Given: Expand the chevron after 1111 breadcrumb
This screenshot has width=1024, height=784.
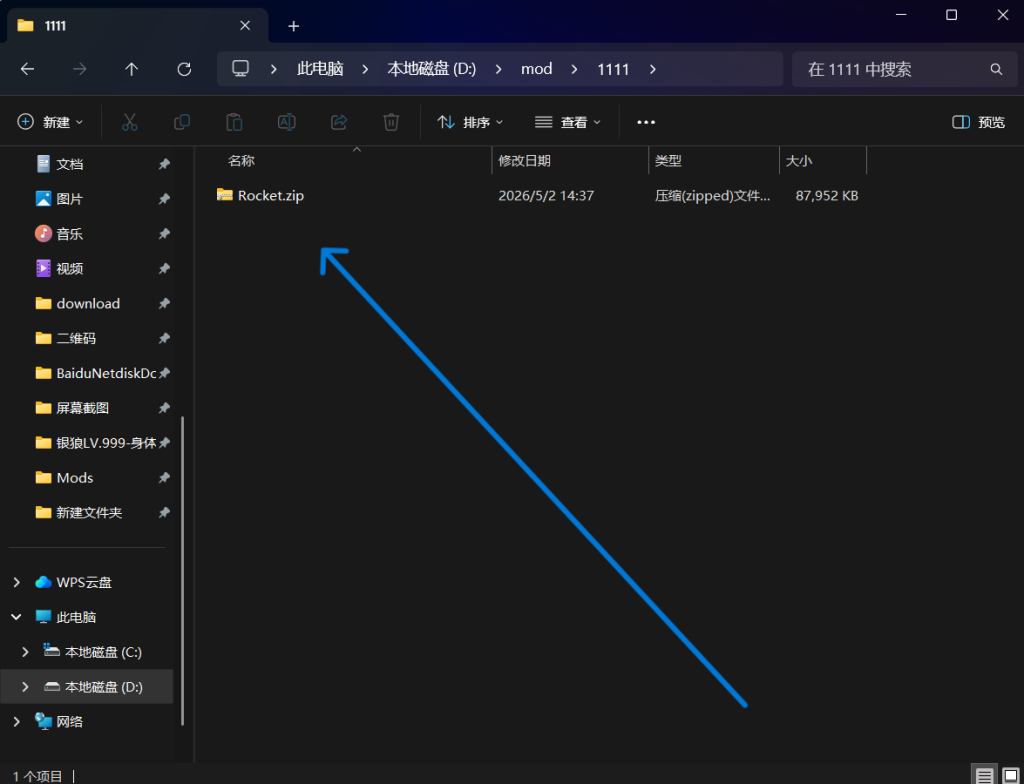Looking at the screenshot, I should tap(652, 69).
